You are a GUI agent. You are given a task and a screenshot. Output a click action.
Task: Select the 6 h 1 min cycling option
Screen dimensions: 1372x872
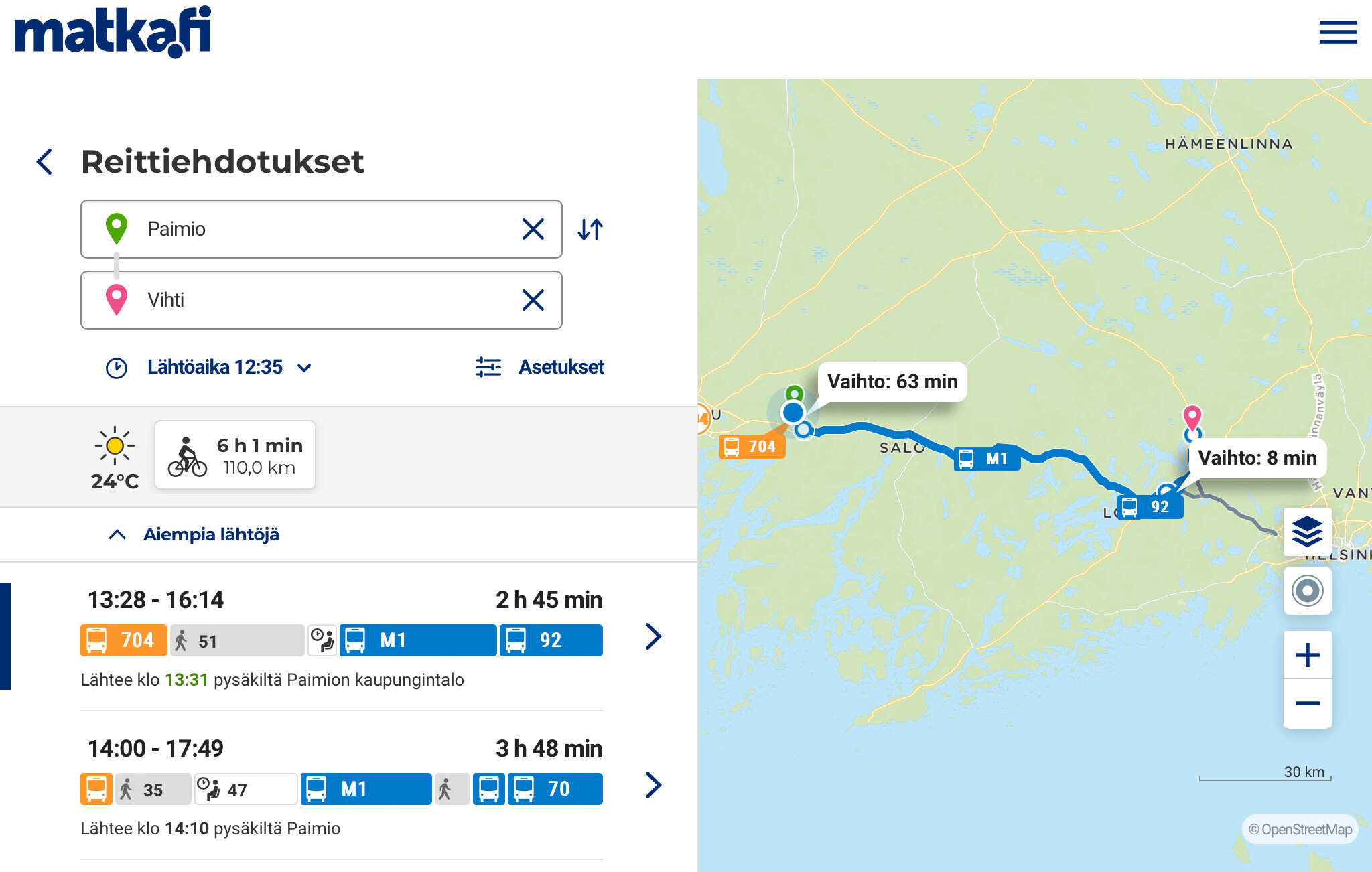(235, 455)
